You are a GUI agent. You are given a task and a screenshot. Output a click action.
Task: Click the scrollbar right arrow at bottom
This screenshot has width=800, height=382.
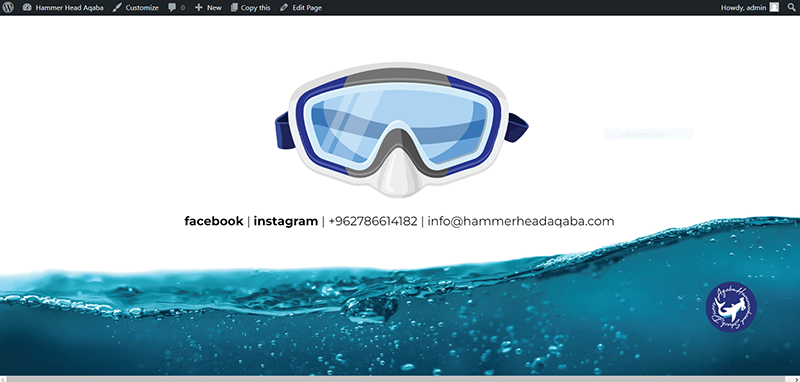[x=796, y=379]
